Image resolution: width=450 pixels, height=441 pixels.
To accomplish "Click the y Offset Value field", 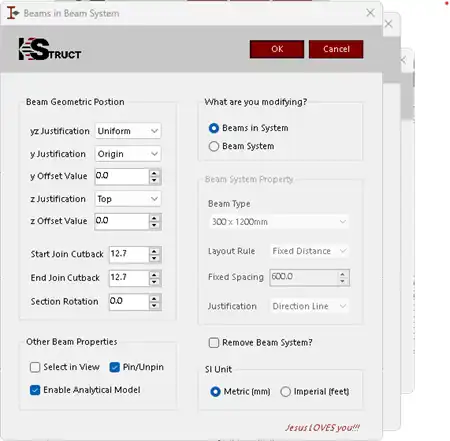I will point(122,176).
